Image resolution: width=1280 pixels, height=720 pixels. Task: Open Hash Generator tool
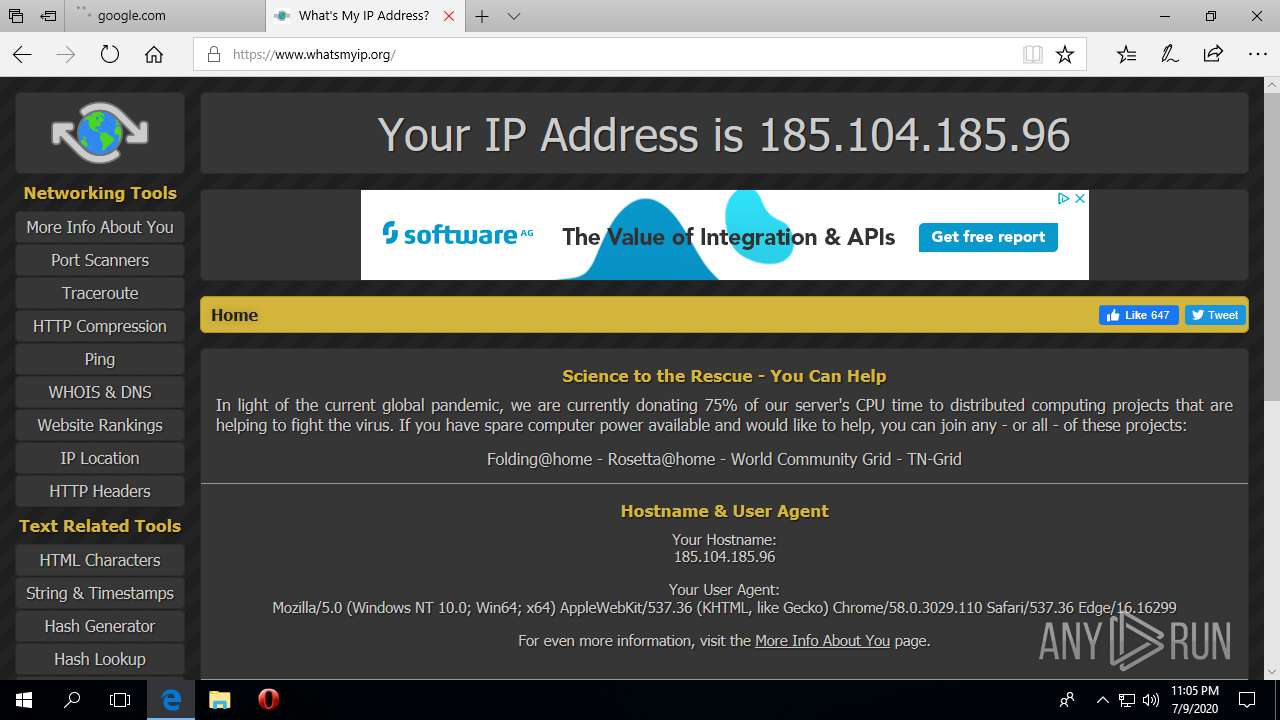pos(100,626)
